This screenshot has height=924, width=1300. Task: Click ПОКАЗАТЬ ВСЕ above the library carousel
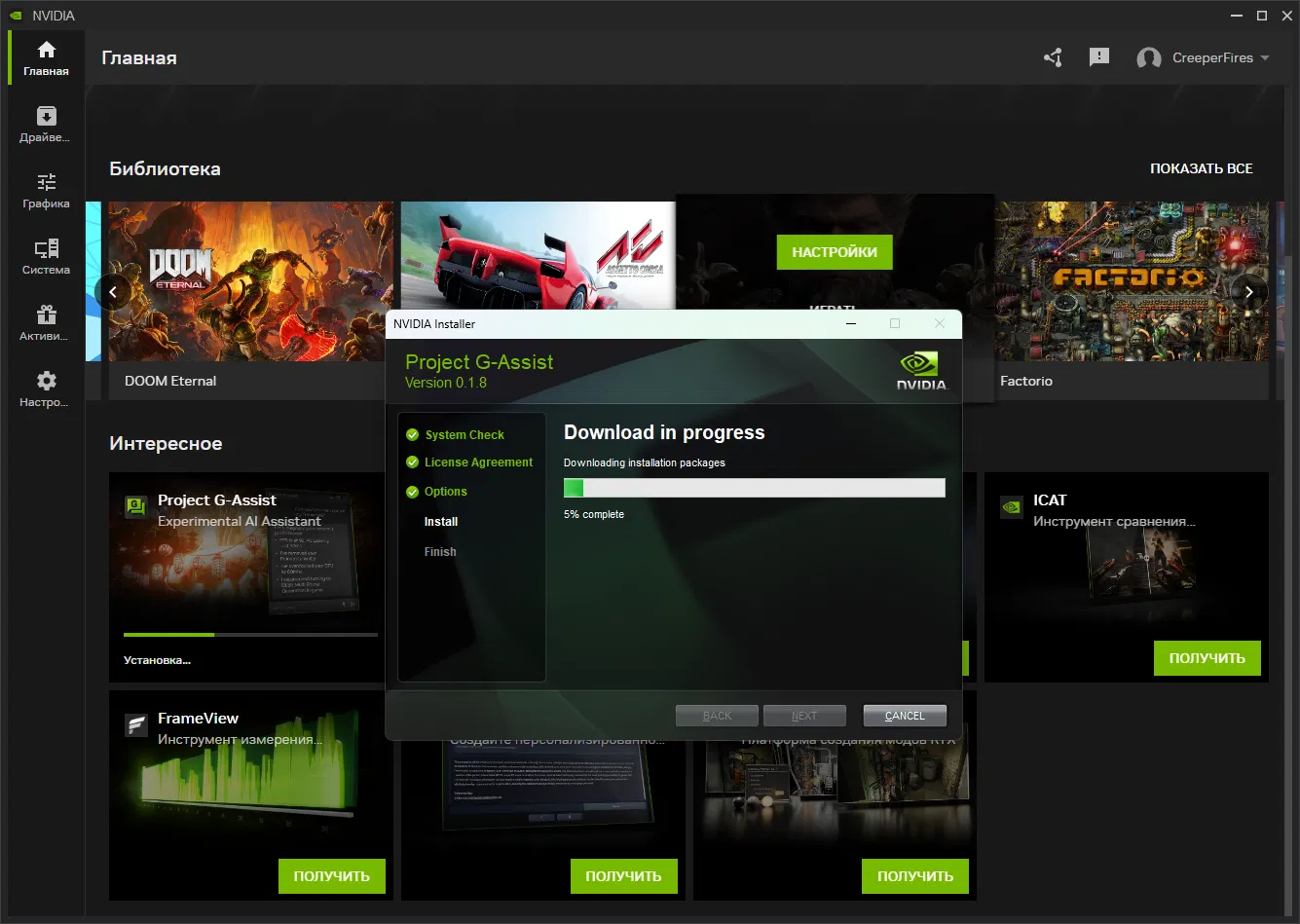tap(1202, 167)
